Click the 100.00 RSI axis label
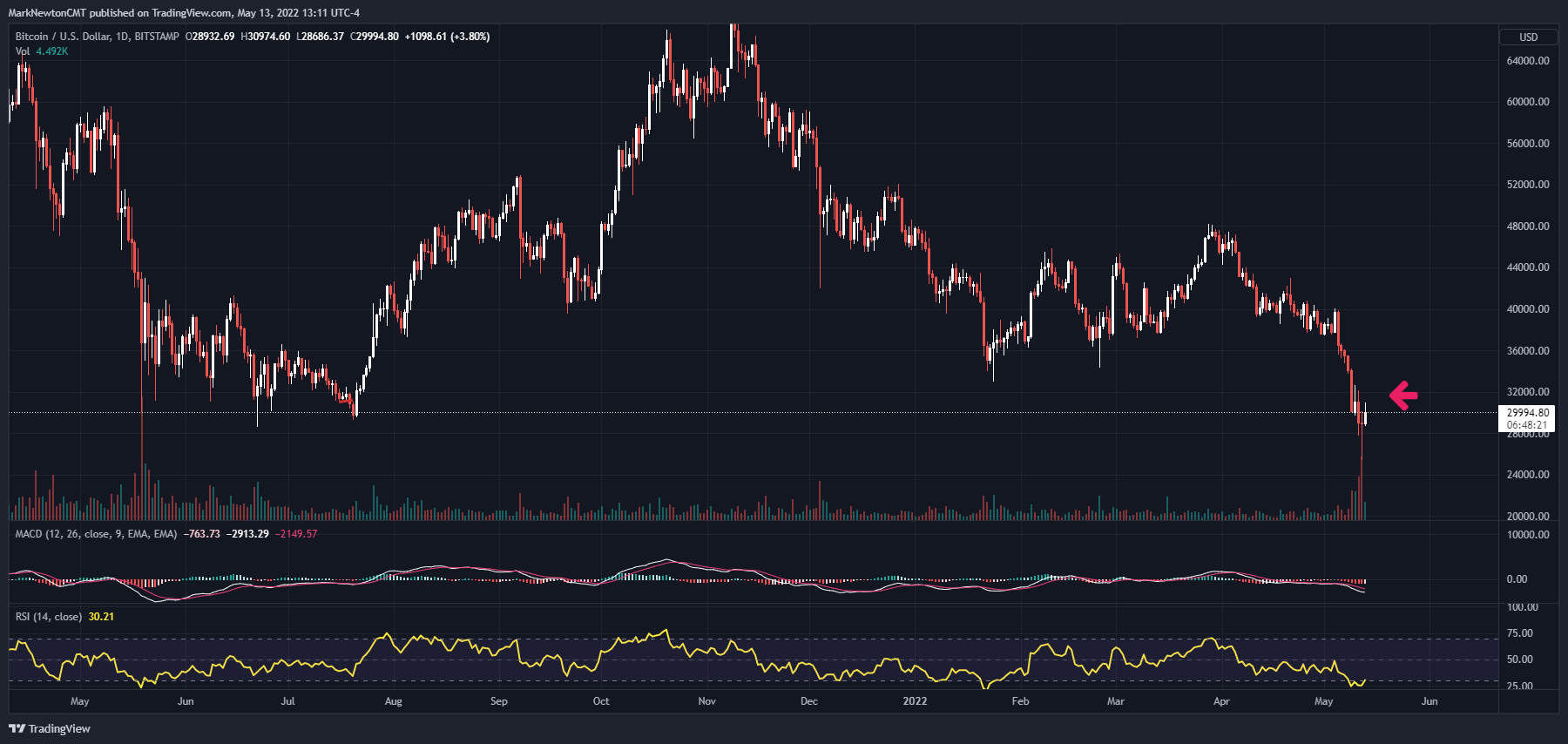 coord(1523,607)
